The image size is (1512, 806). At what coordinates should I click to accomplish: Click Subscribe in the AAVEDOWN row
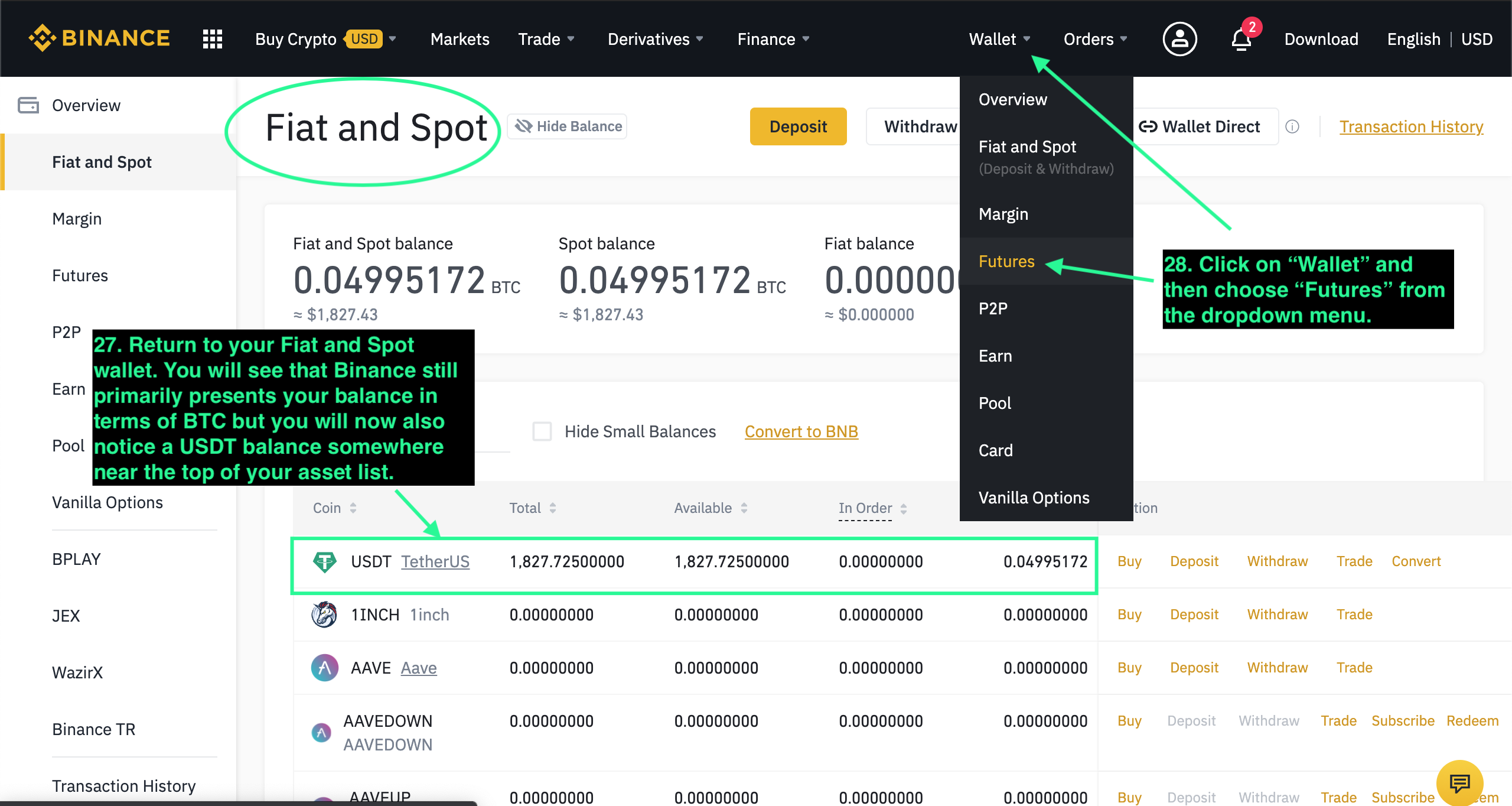click(x=1403, y=721)
